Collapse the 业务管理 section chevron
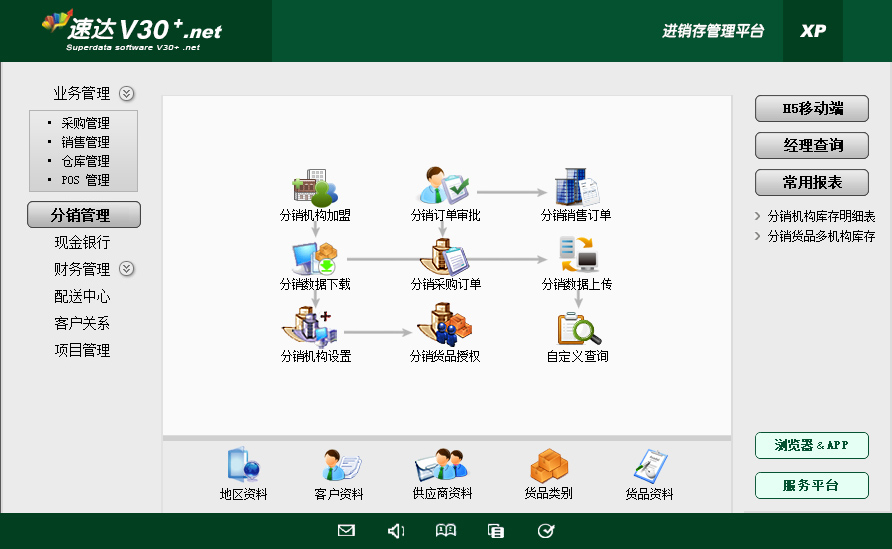 pyautogui.click(x=126, y=94)
